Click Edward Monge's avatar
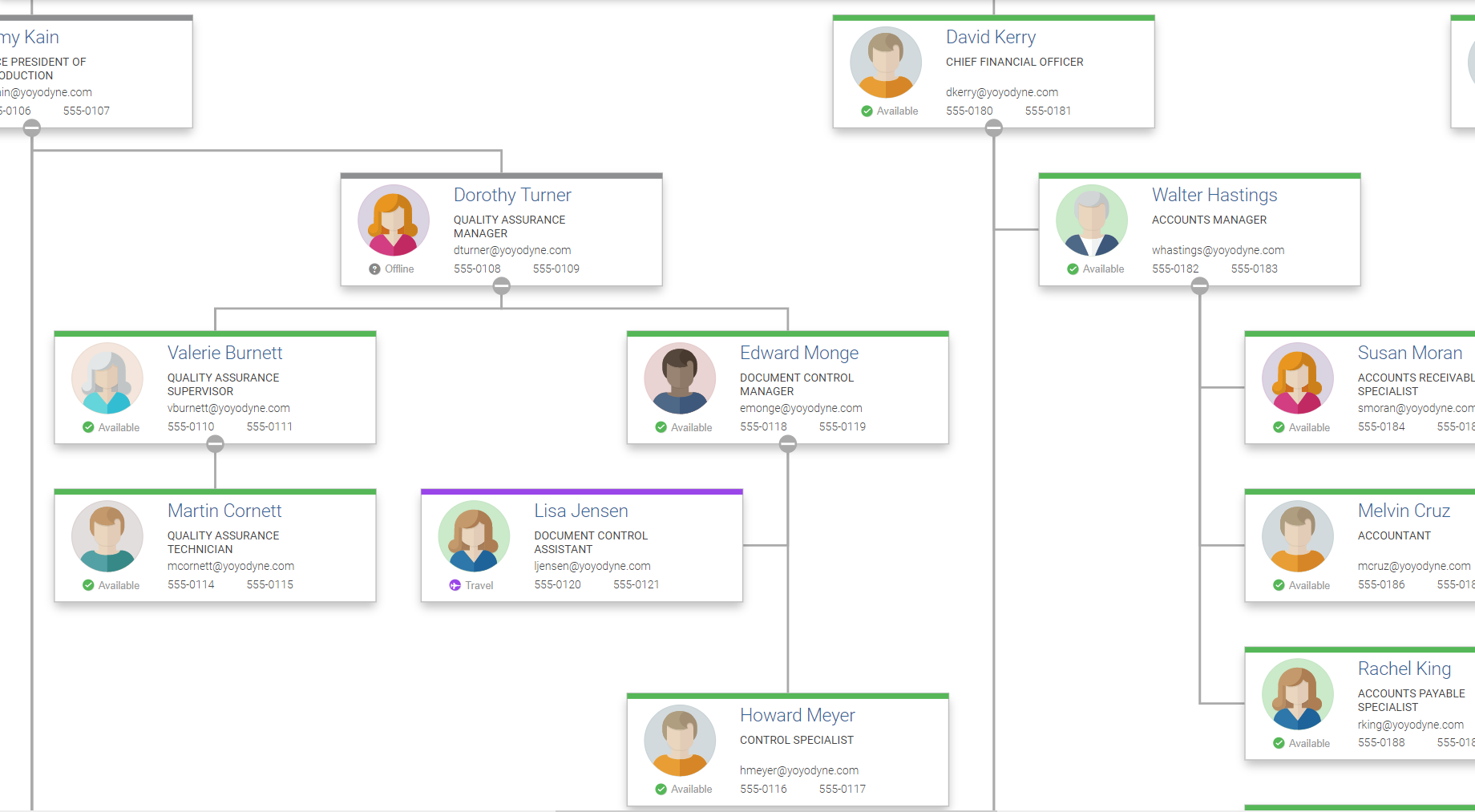The height and width of the screenshot is (812, 1475). click(680, 378)
